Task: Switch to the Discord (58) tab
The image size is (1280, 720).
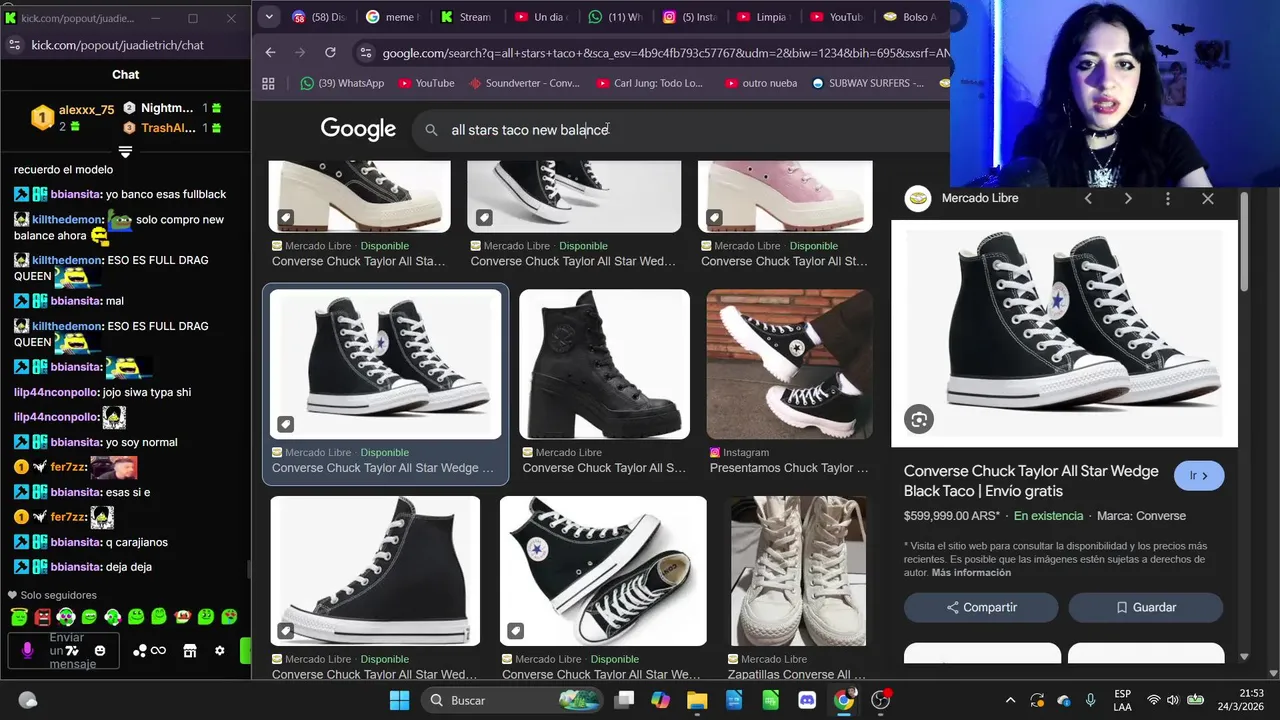Action: (x=320, y=17)
